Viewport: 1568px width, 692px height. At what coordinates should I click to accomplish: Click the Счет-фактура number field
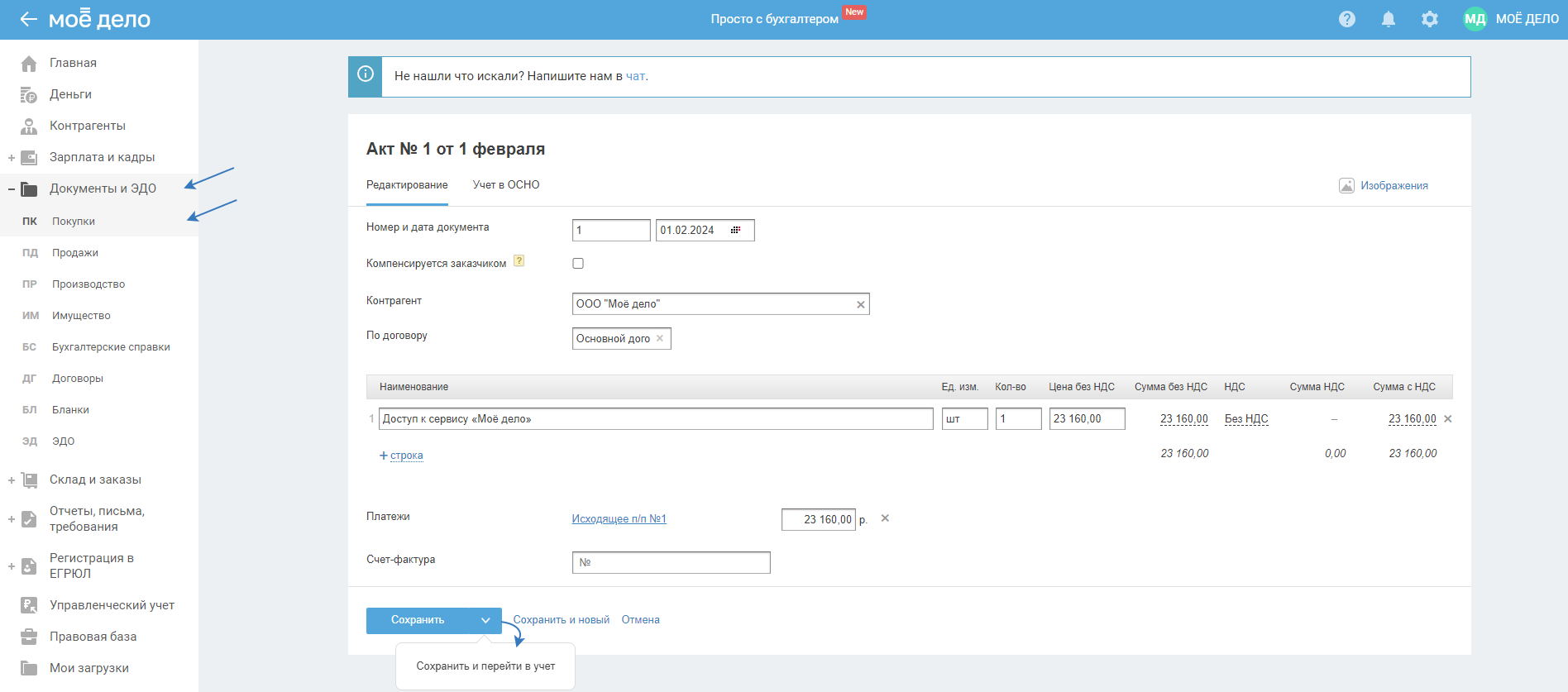(672, 563)
